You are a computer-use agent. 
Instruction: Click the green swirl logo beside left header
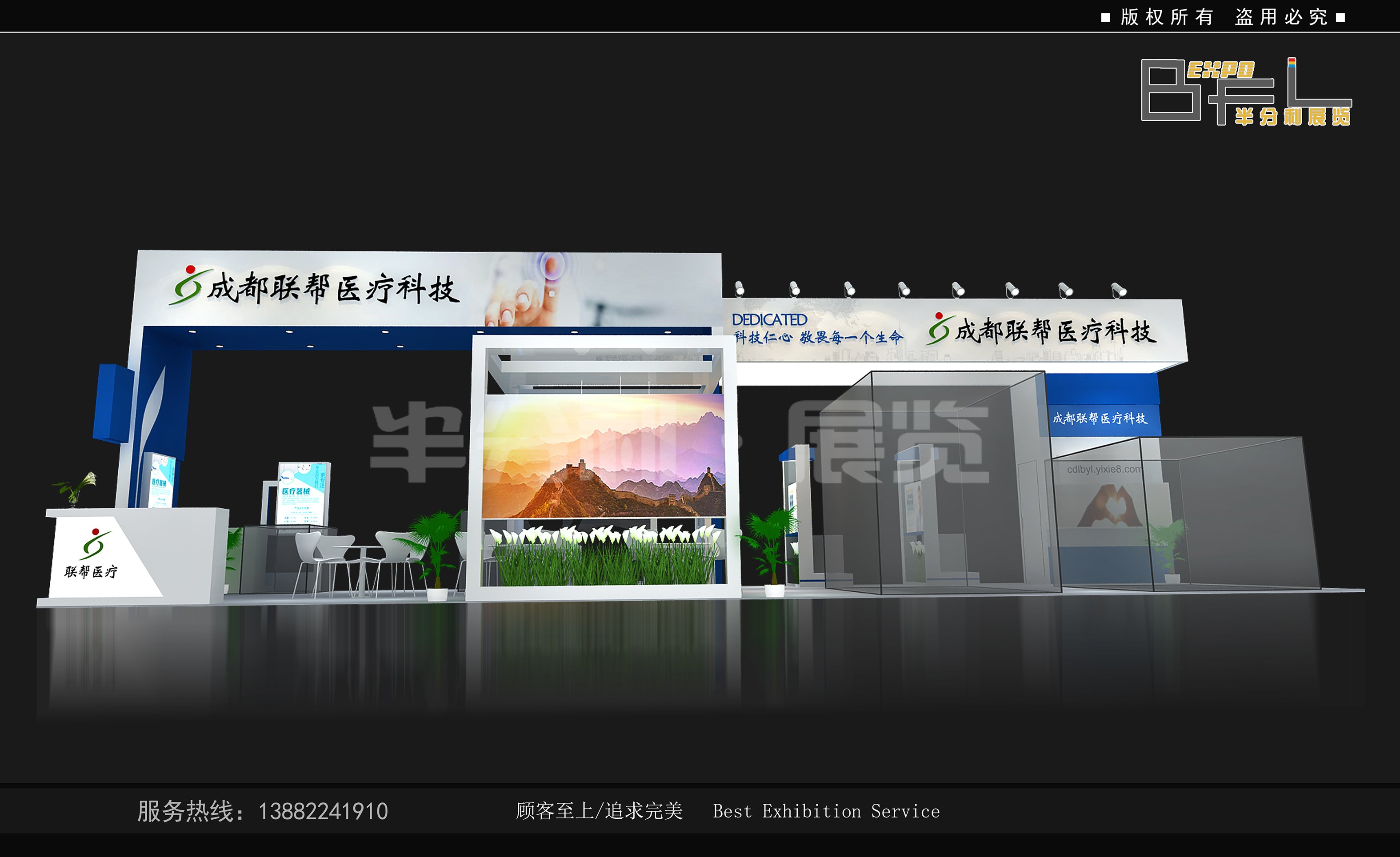190,284
